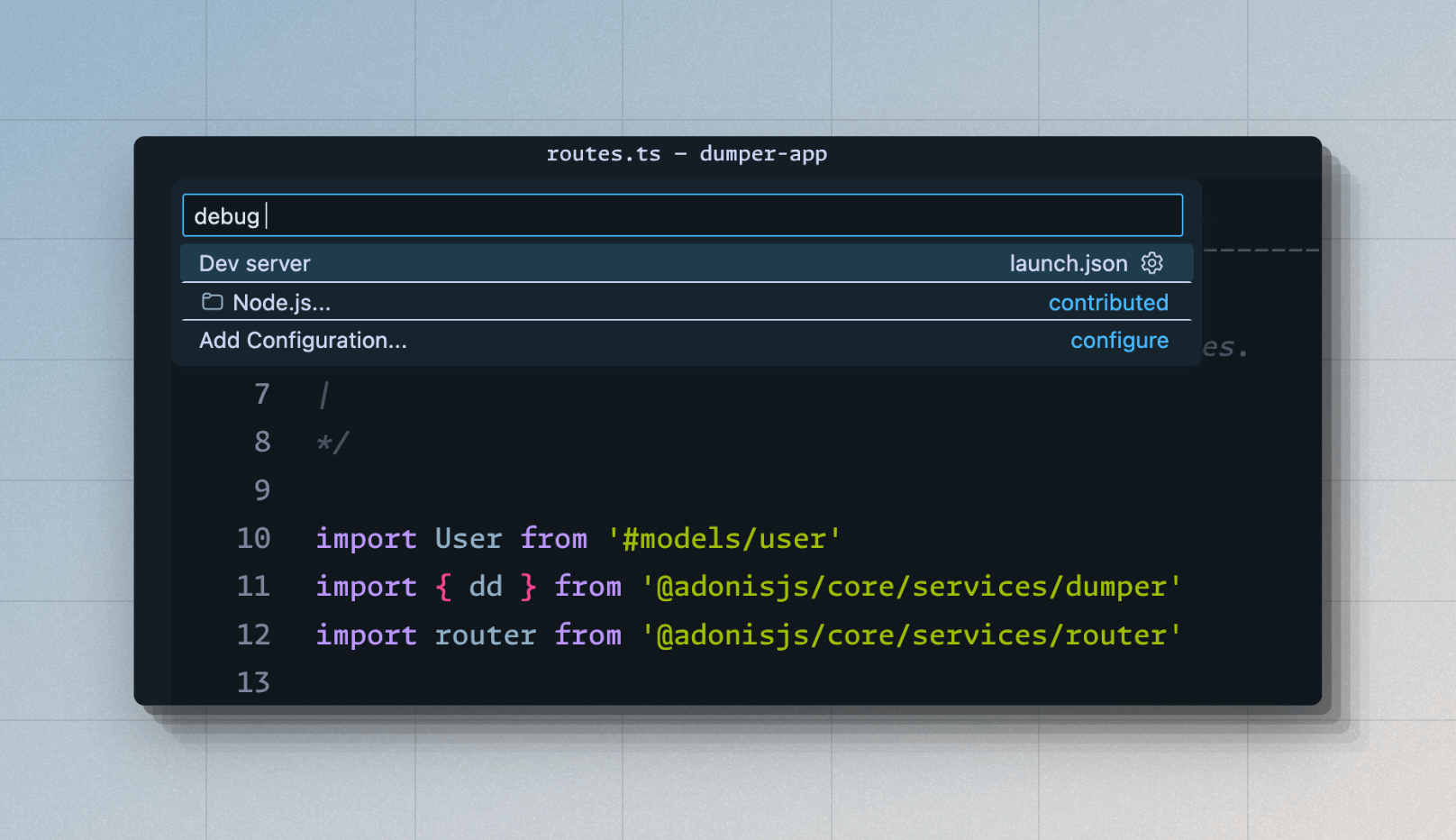Place cursor on empty line 13

[x=631, y=682]
